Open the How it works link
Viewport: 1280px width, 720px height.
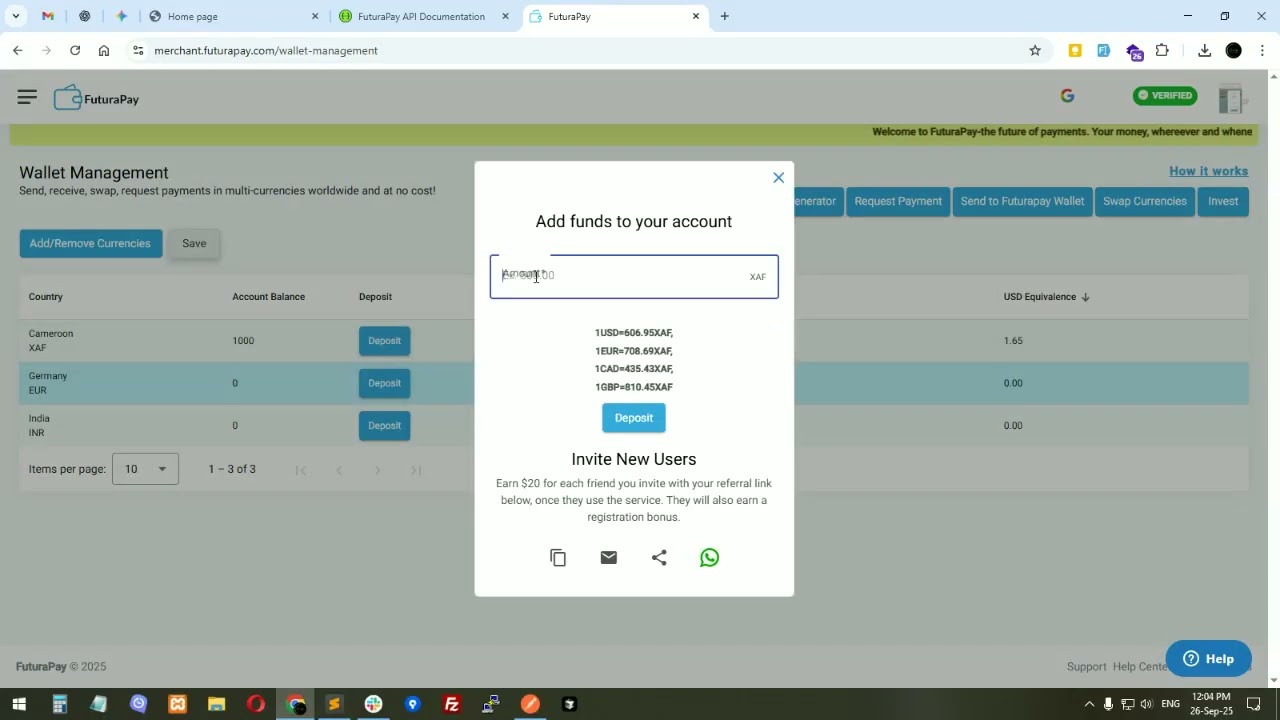click(1209, 171)
